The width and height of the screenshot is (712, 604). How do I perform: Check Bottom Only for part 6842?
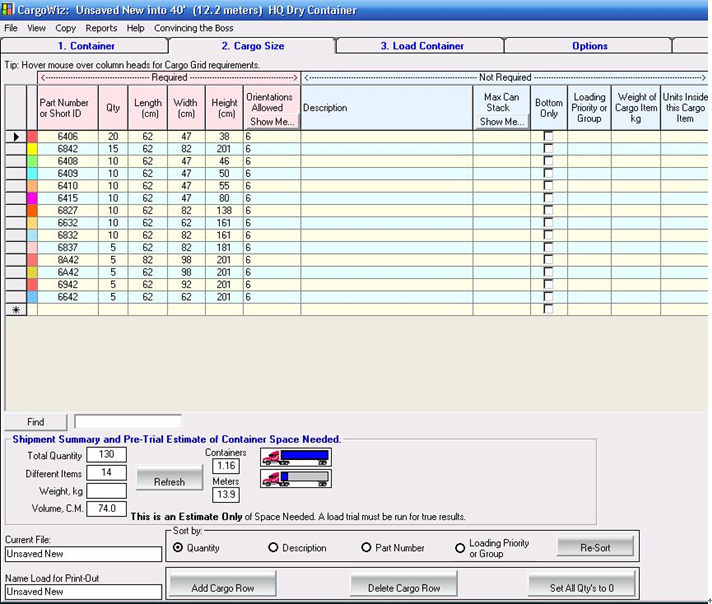pos(549,148)
